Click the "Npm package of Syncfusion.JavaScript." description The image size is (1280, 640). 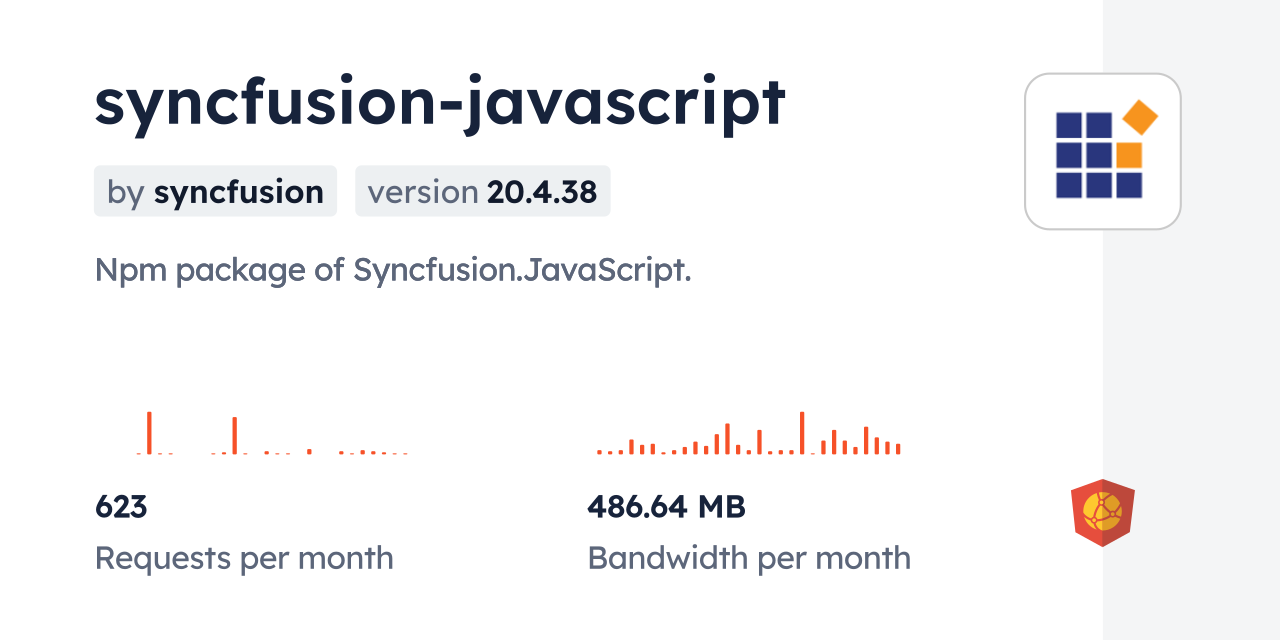[x=393, y=270]
